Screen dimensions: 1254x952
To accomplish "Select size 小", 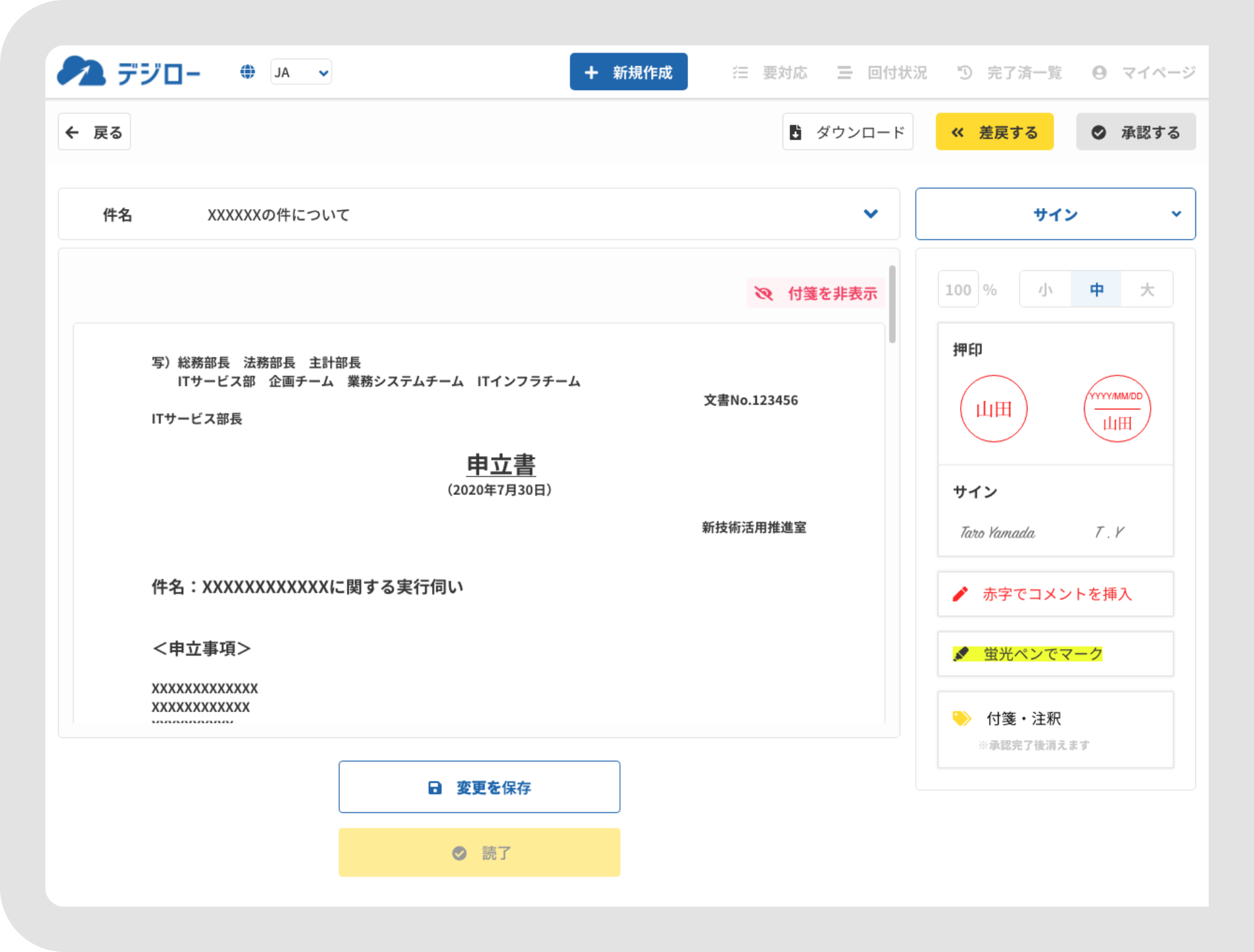I will [1045, 290].
